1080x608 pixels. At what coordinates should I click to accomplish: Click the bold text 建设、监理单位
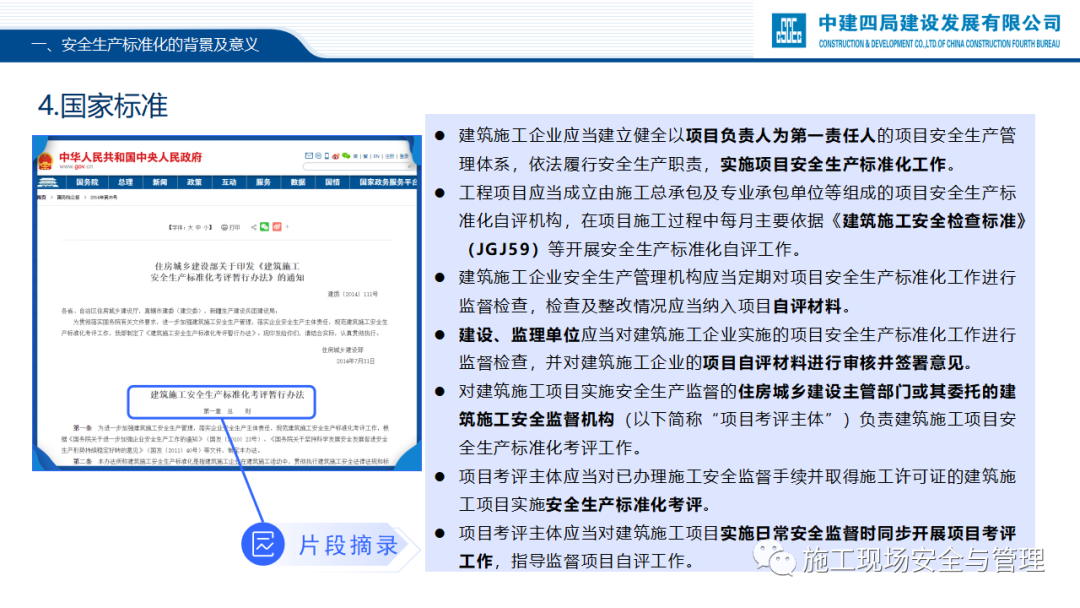point(519,335)
